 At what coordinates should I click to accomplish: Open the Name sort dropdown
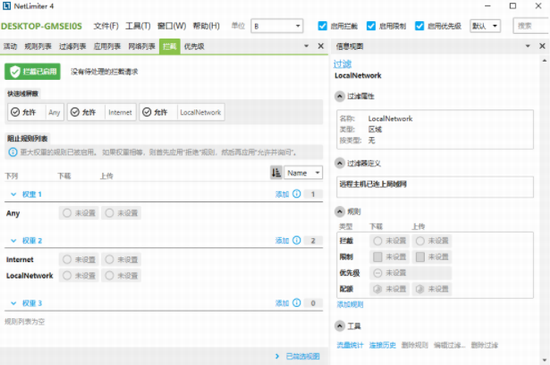tap(303, 173)
